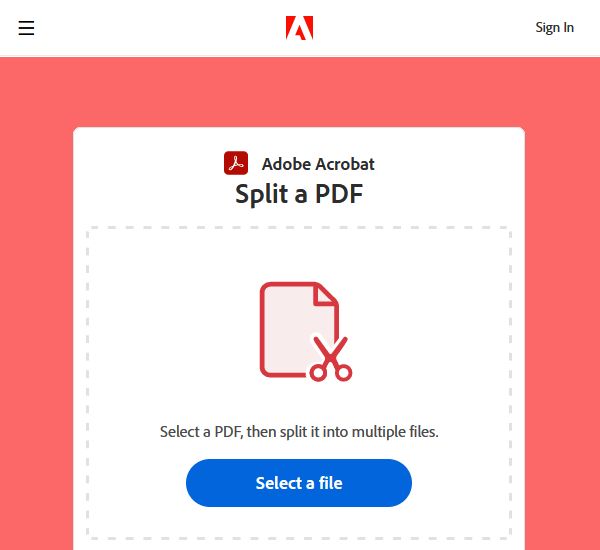The image size is (600, 550).
Task: Click the scissors icon in the drop zone
Action: [x=331, y=359]
